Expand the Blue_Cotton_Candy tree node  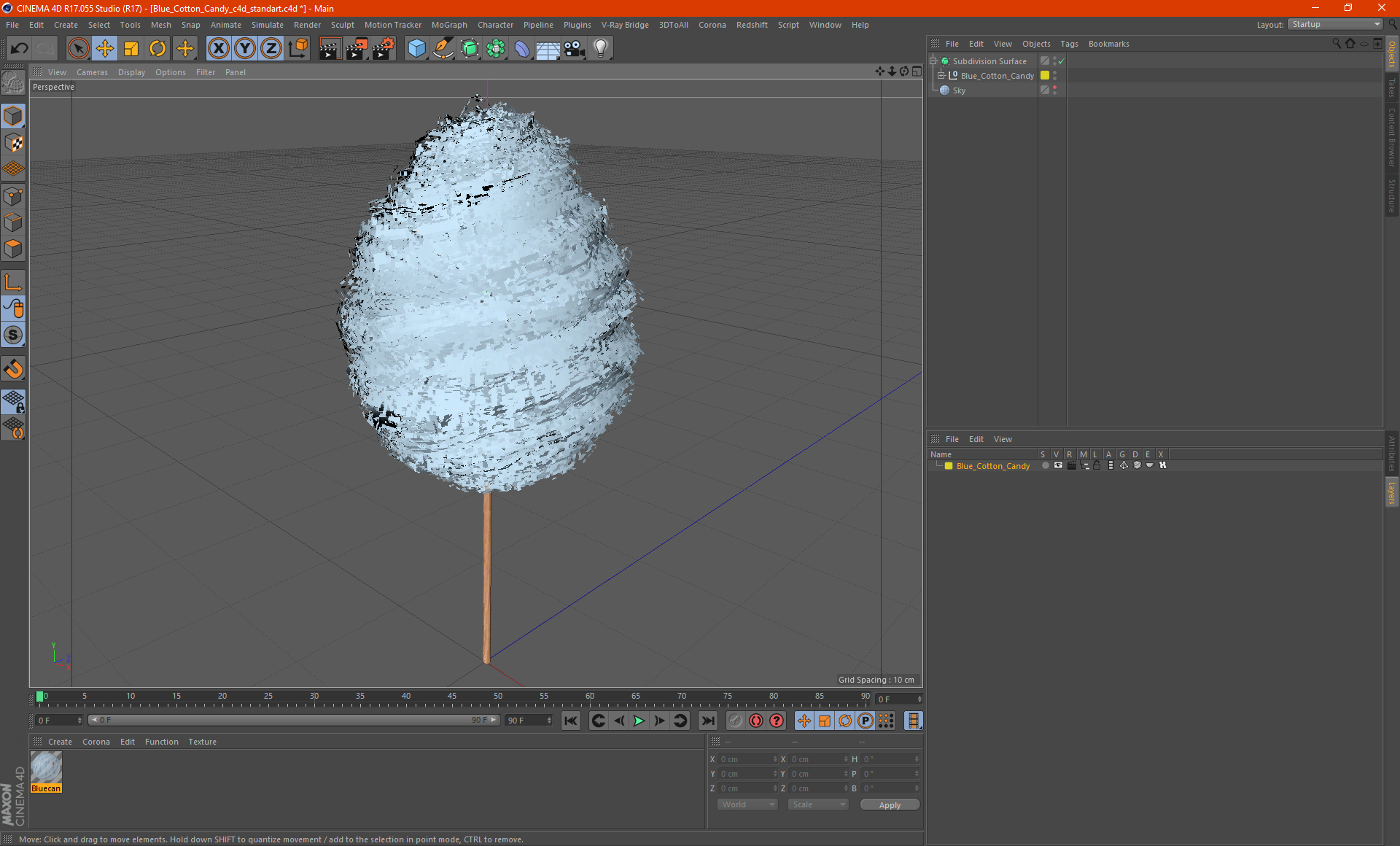point(941,76)
